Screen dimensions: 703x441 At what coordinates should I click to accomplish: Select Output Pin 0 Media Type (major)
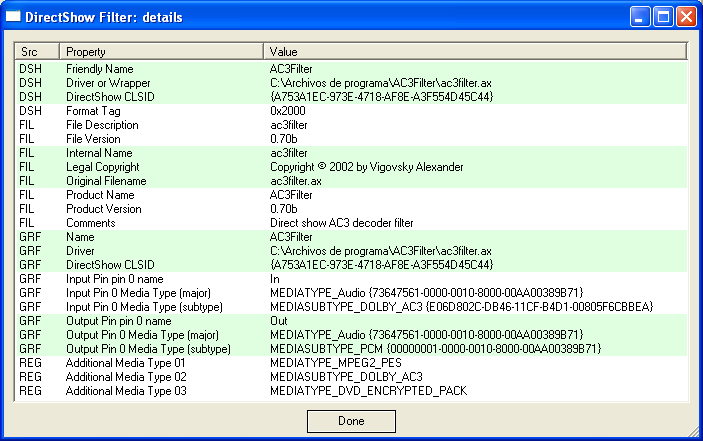(x=142, y=335)
